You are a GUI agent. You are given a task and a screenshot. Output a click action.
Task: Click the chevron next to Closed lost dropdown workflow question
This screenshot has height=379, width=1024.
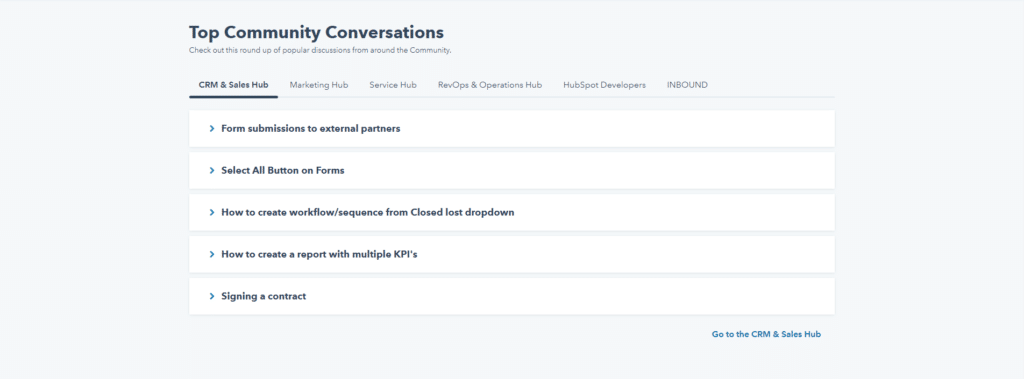click(x=212, y=212)
